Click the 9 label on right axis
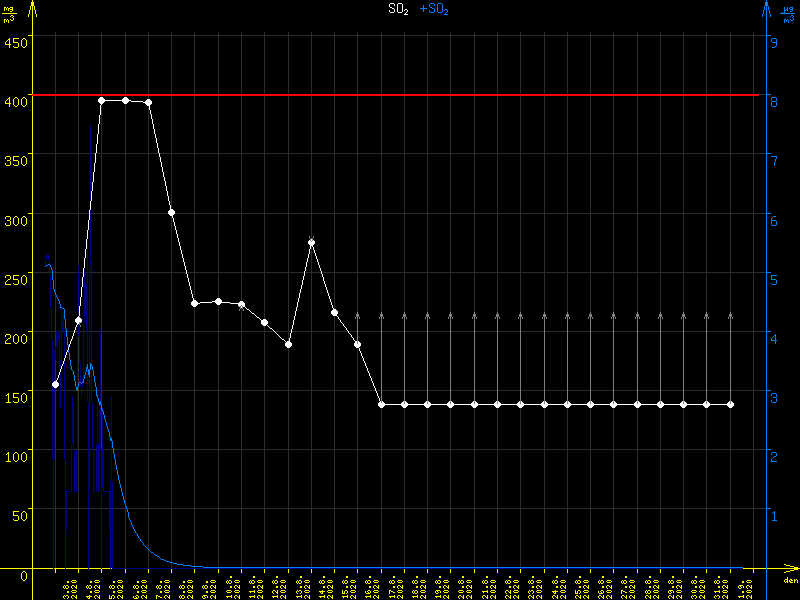The height and width of the screenshot is (600, 800). 773,42
